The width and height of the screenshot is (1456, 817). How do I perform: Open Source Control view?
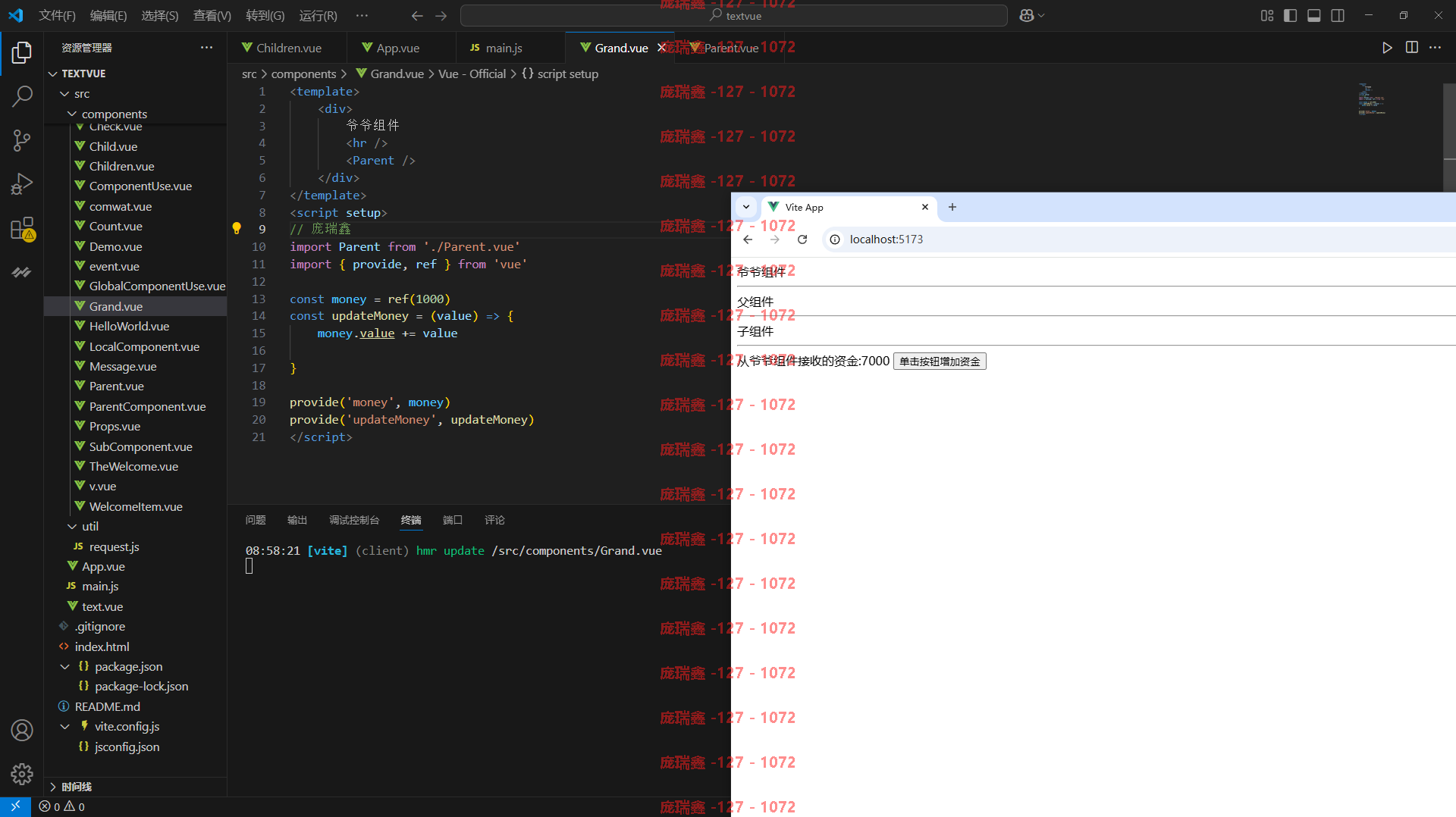tap(22, 140)
